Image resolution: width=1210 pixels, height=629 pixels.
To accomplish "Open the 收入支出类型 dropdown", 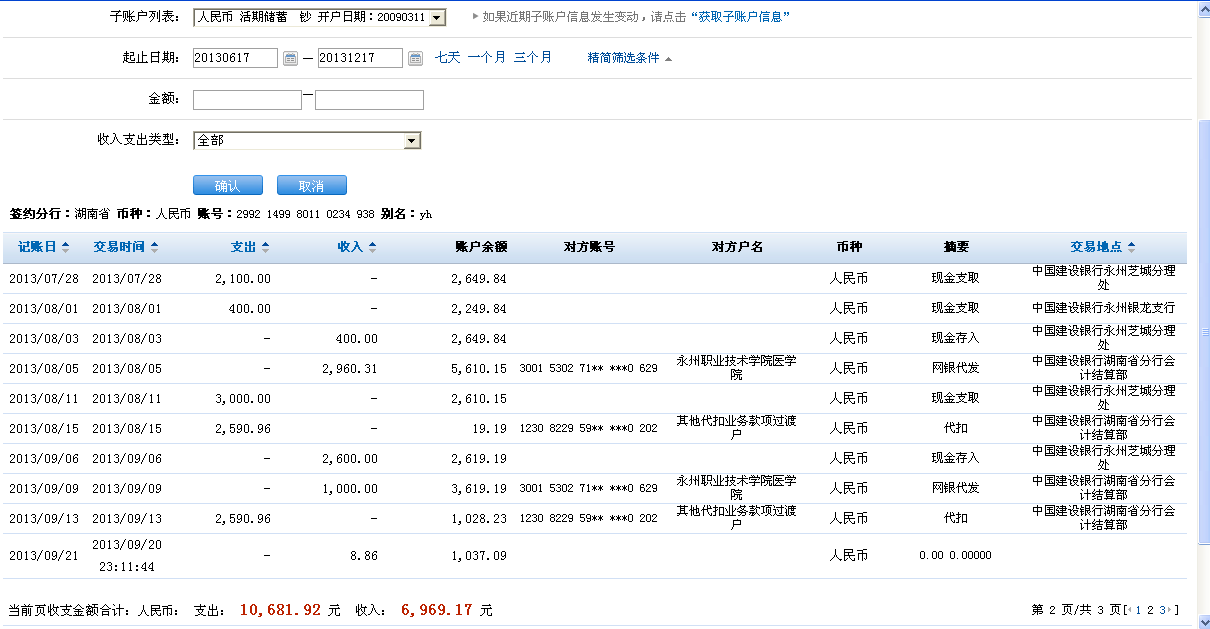I will pyautogui.click(x=412, y=141).
